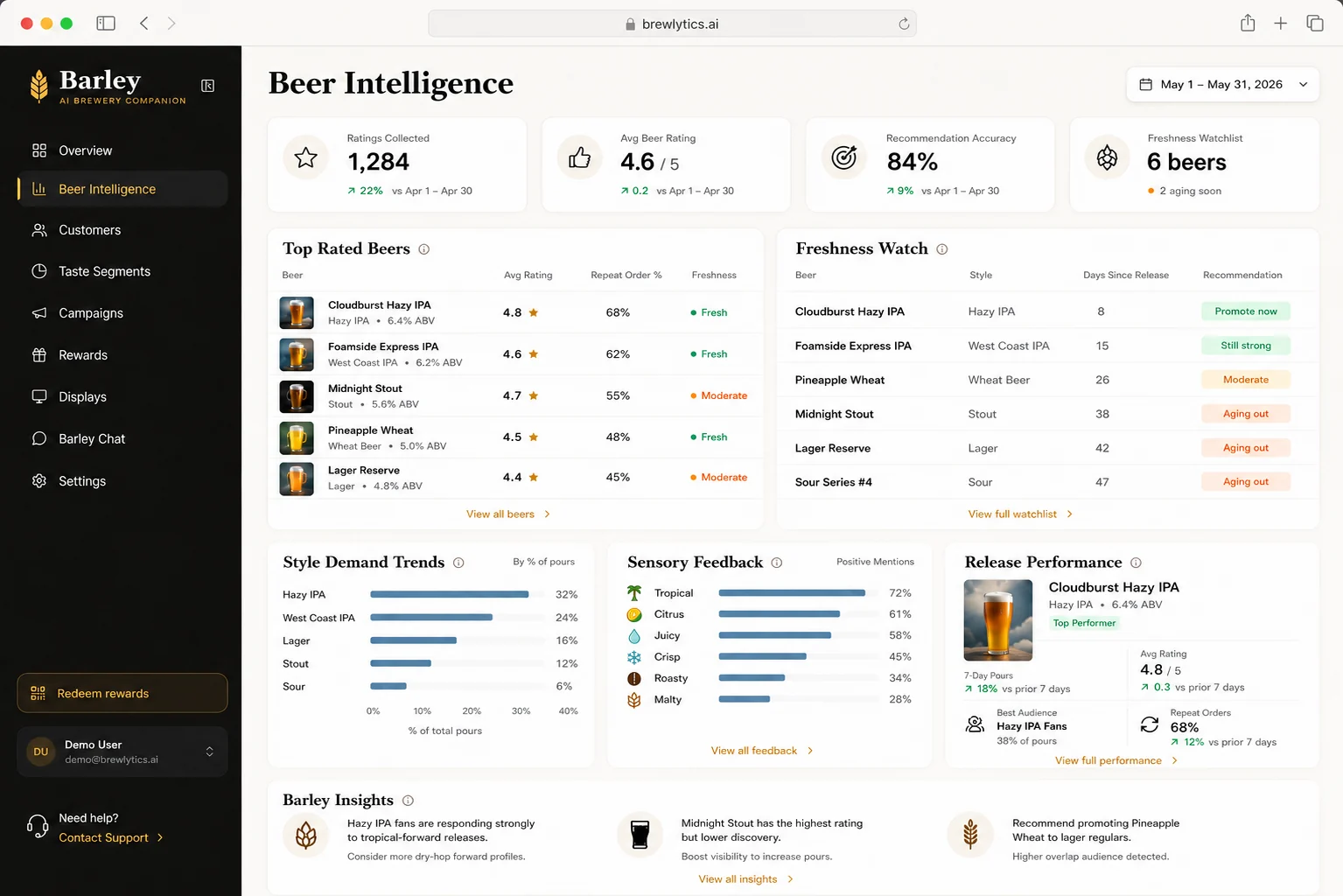Click the brewlytics.ai address bar
Screen dimensions: 1343x896
(x=672, y=24)
